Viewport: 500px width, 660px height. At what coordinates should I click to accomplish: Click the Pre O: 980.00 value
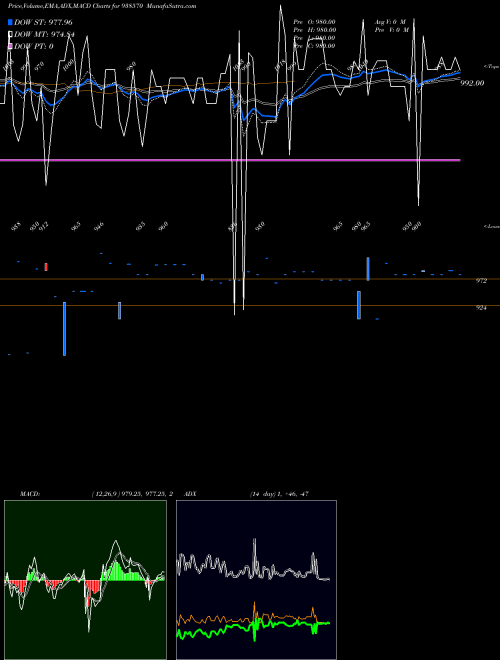(x=315, y=22)
